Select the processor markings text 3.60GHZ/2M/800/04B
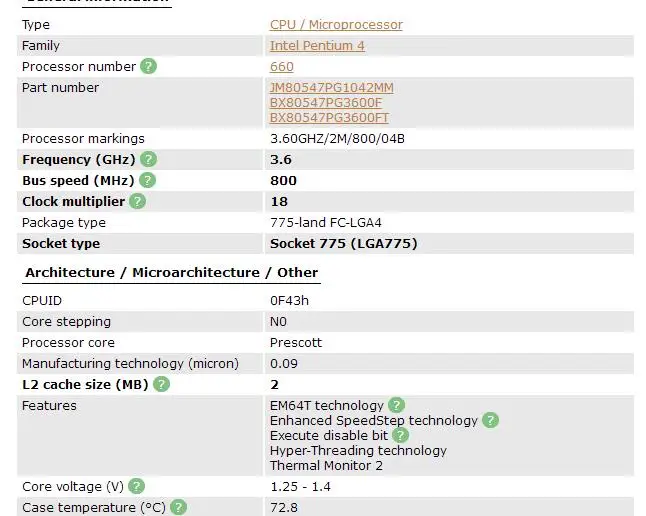This screenshot has height=516, width=646. [x=337, y=139]
